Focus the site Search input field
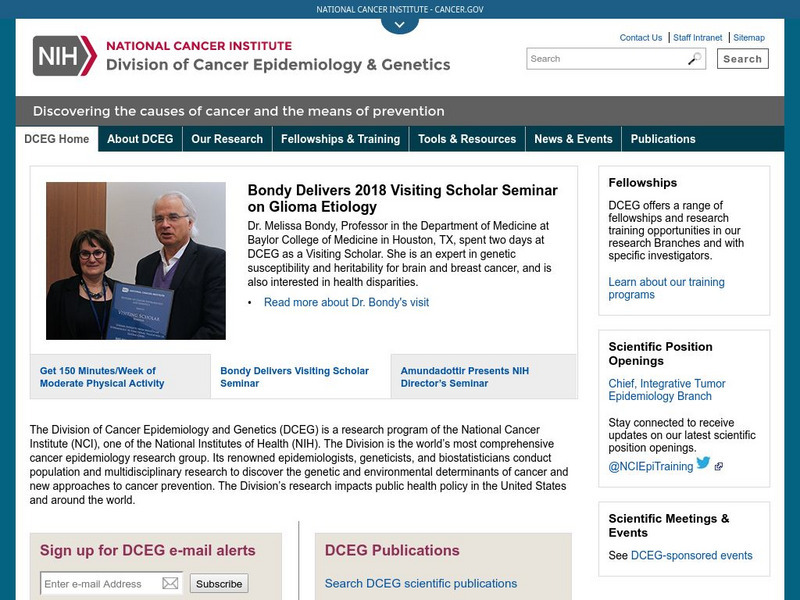This screenshot has width=800, height=600. [616, 59]
